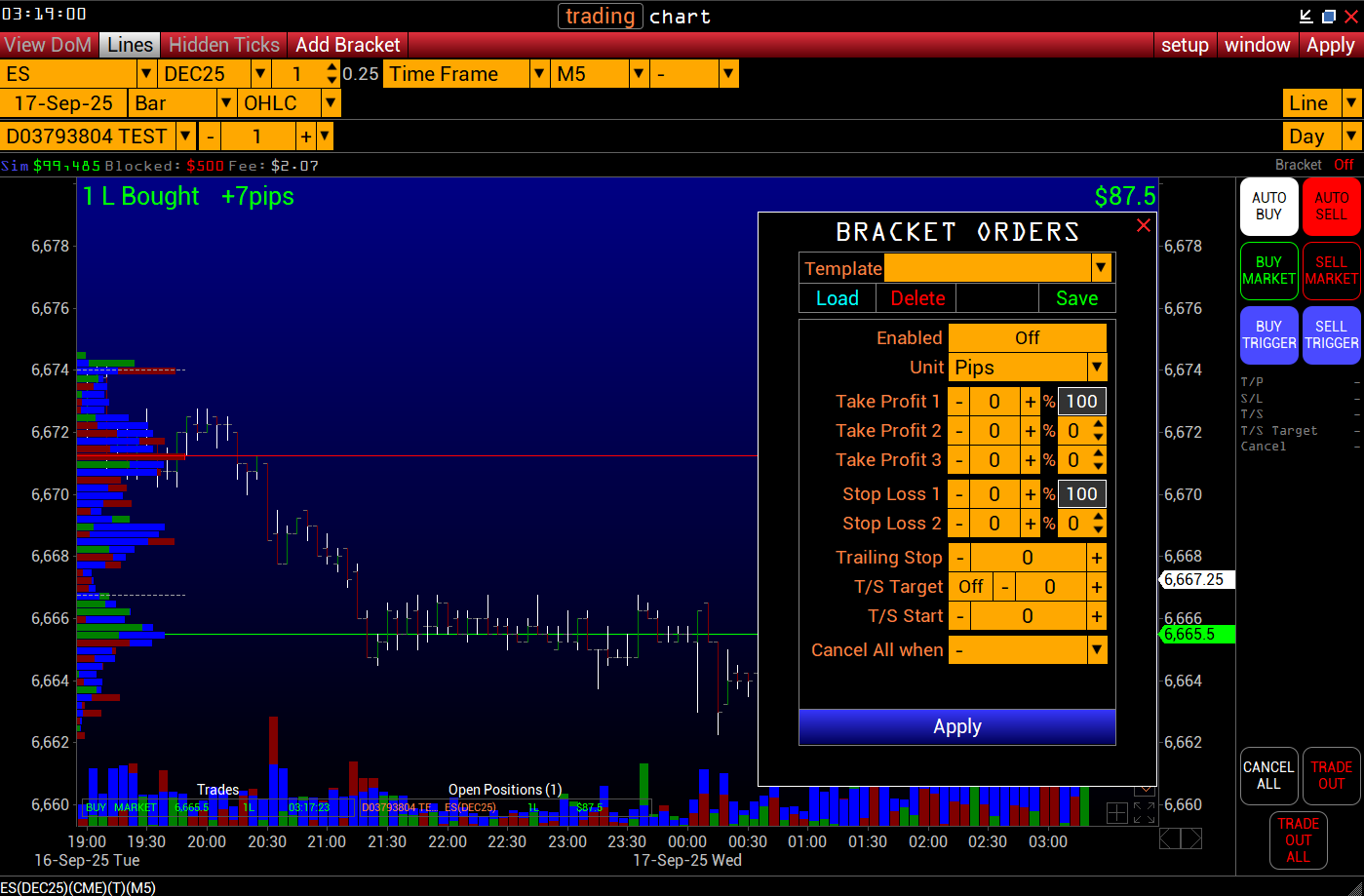Open the View DoM tab
The image size is (1364, 896).
click(x=48, y=45)
